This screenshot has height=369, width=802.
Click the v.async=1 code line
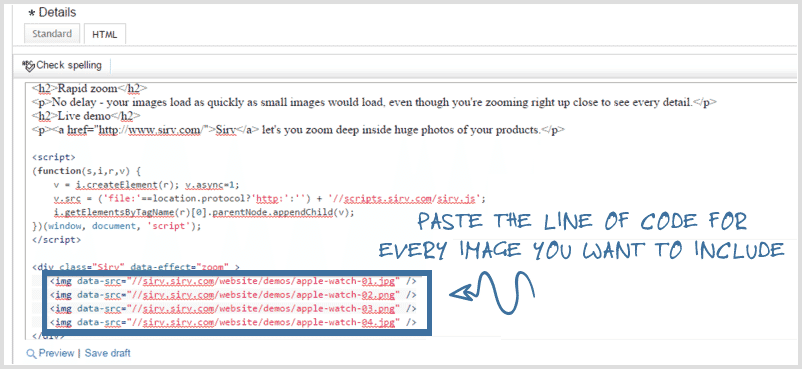pyautogui.click(x=146, y=185)
